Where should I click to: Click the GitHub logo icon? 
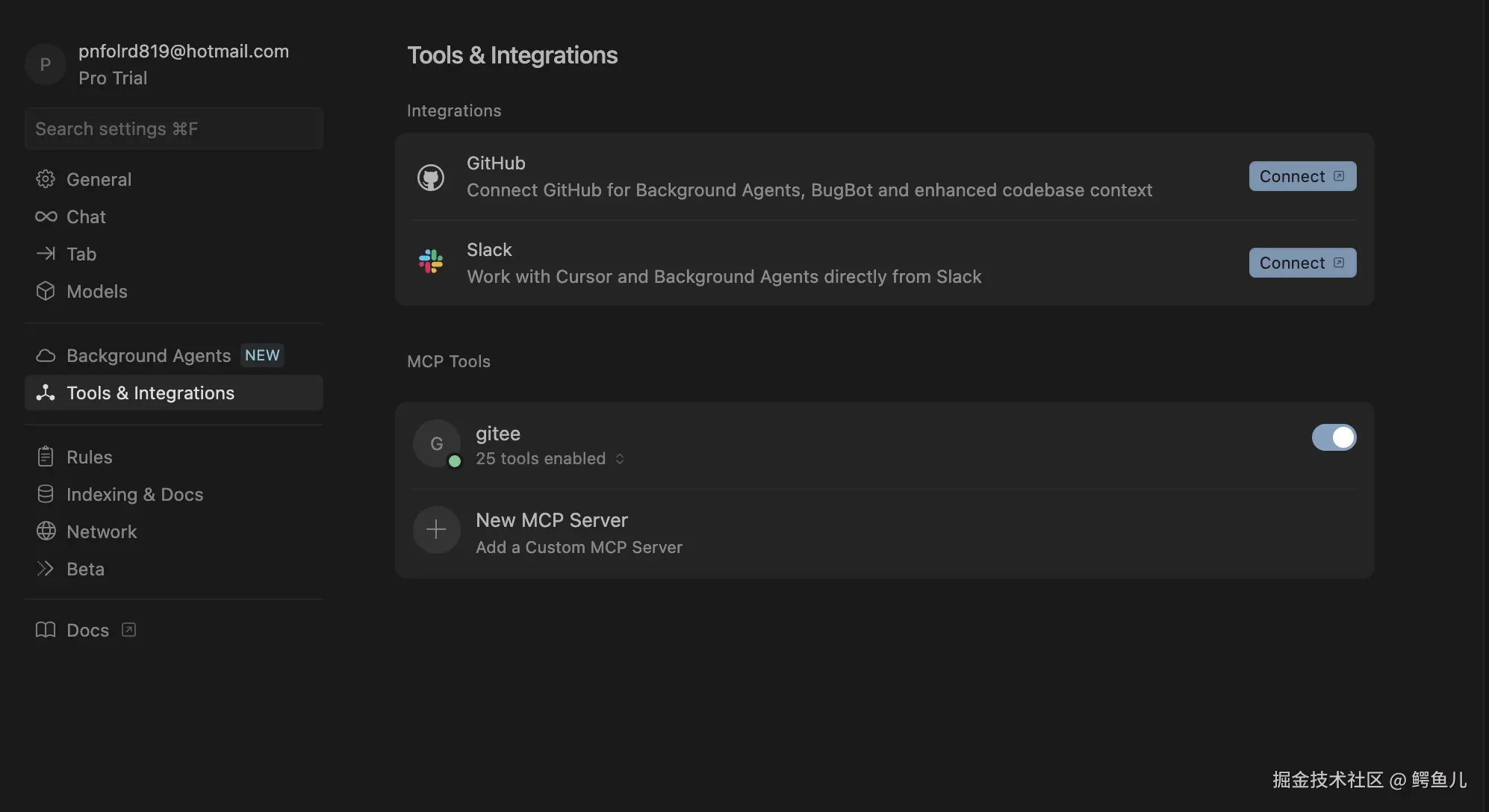click(431, 178)
